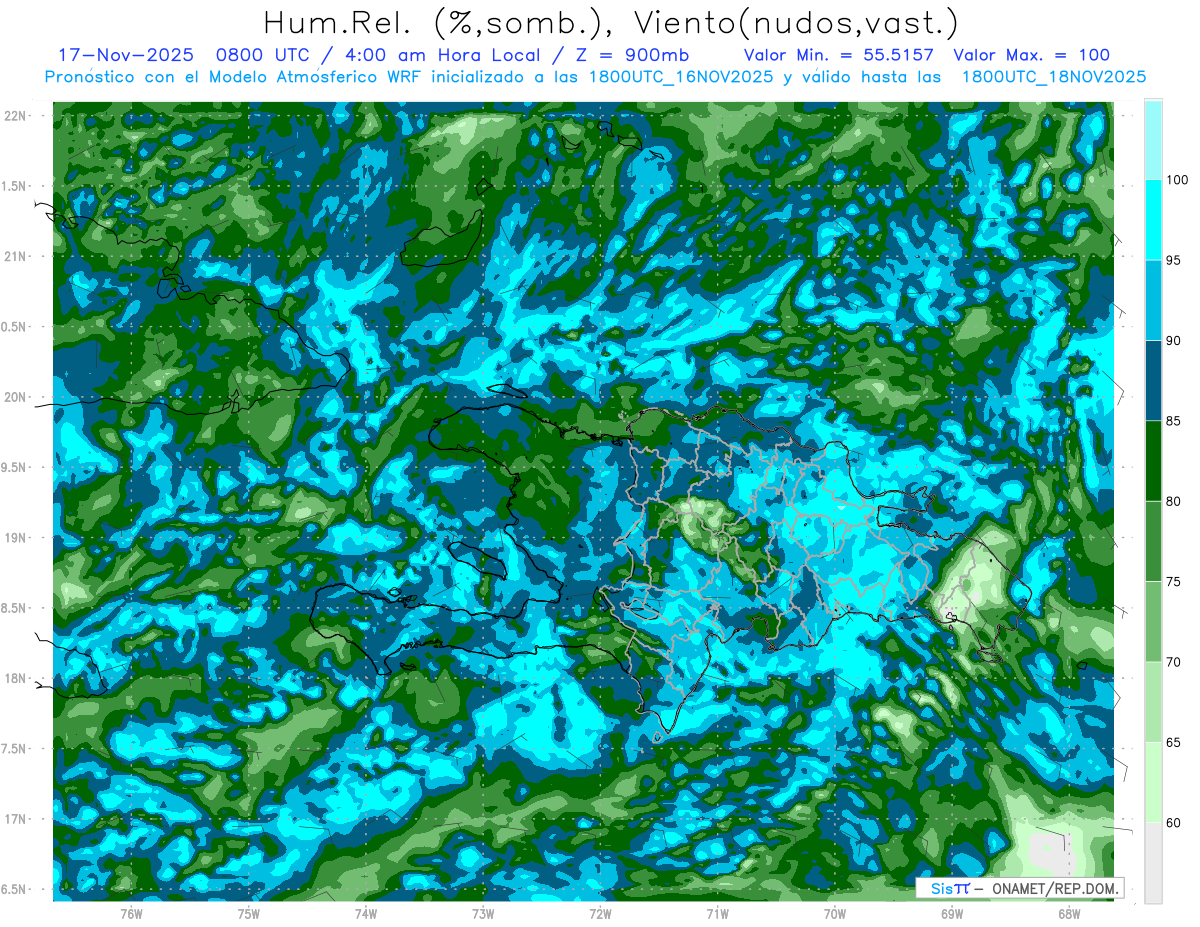Click the colorbar tick value 65
The height and width of the screenshot is (927, 1200).
point(1174,743)
